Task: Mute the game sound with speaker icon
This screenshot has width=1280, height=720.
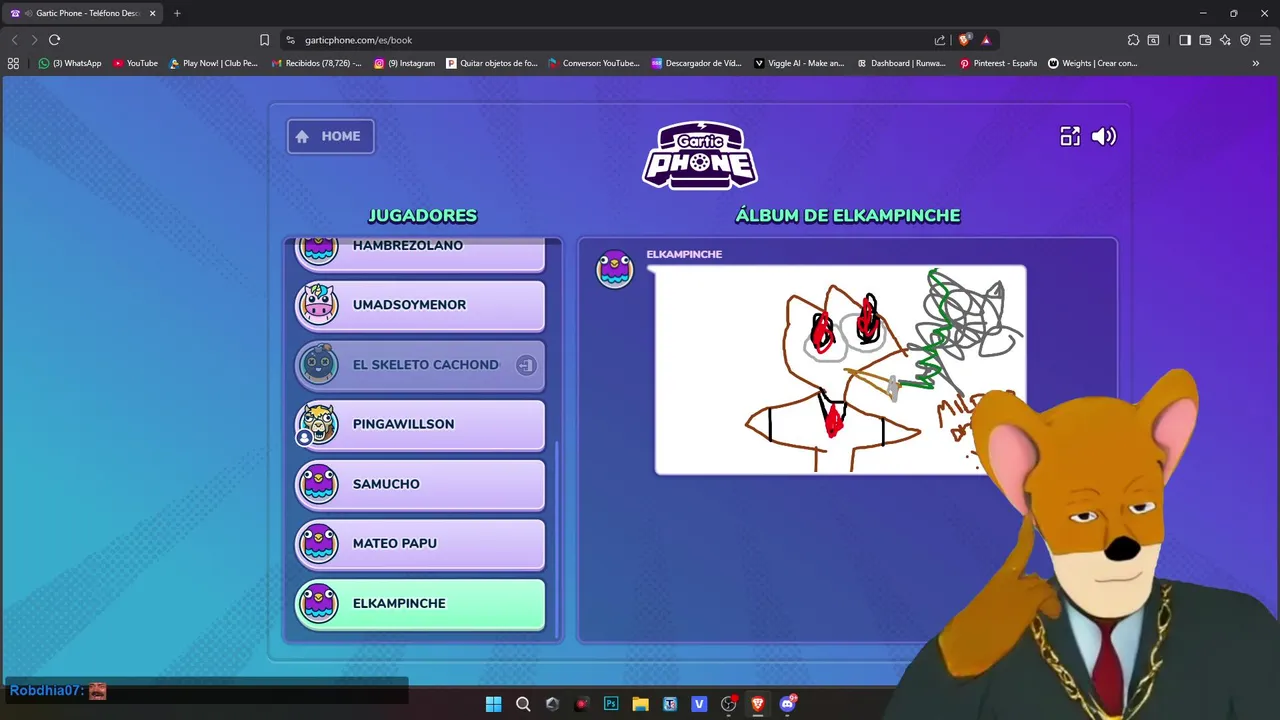Action: (1104, 137)
